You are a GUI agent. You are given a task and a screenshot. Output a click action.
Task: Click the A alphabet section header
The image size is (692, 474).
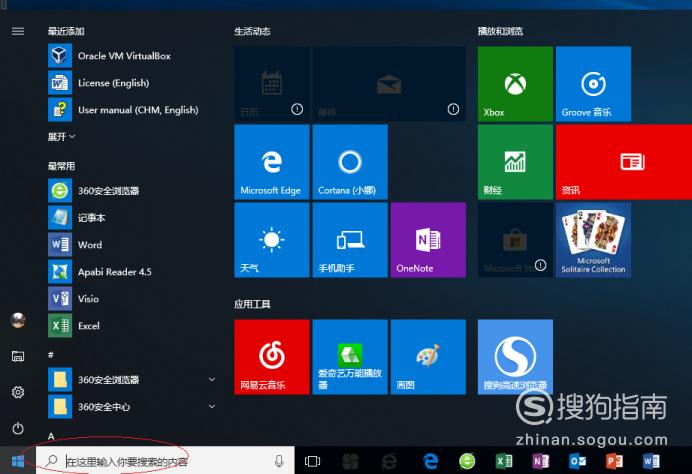(x=51, y=436)
